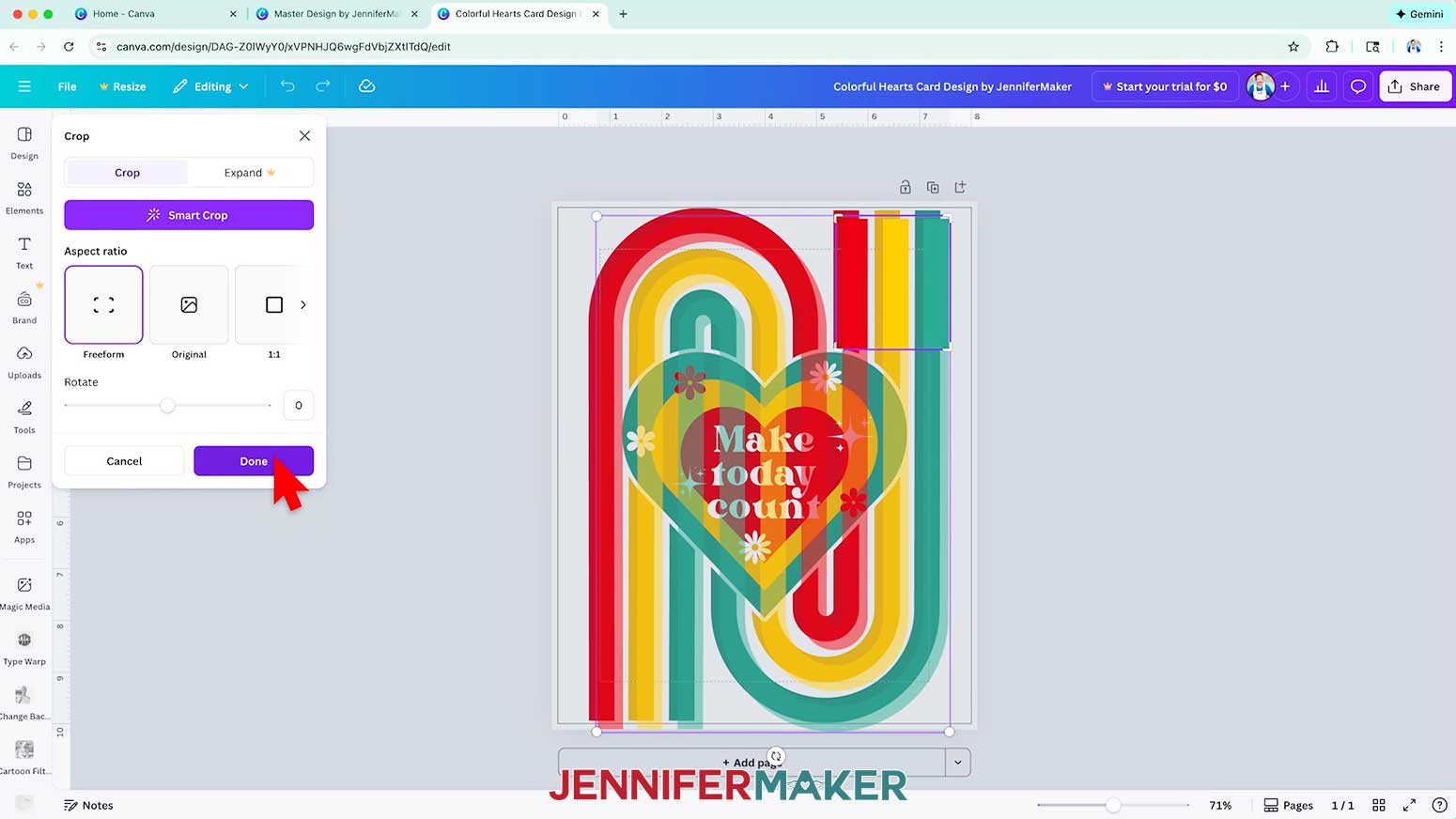The height and width of the screenshot is (819, 1456).
Task: Reload the browser page
Action: (69, 46)
